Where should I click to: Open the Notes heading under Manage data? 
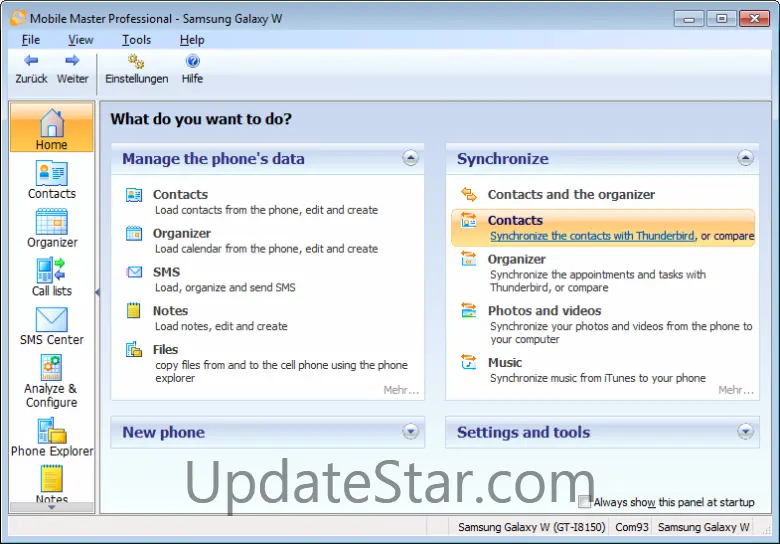tap(170, 311)
